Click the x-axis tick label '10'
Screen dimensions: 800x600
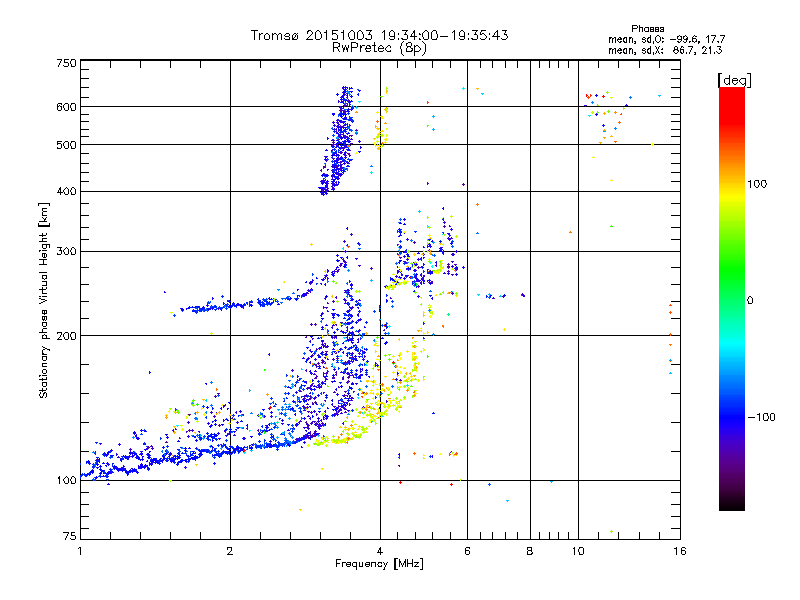point(578,551)
